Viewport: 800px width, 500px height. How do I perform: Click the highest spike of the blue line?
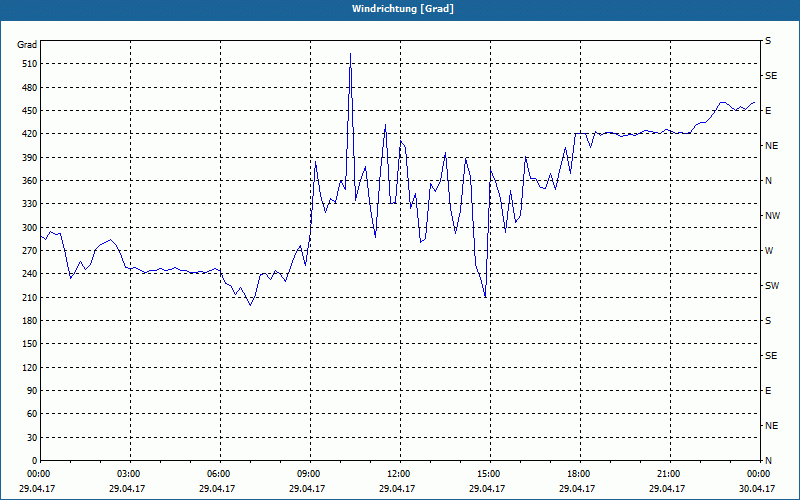351,54
